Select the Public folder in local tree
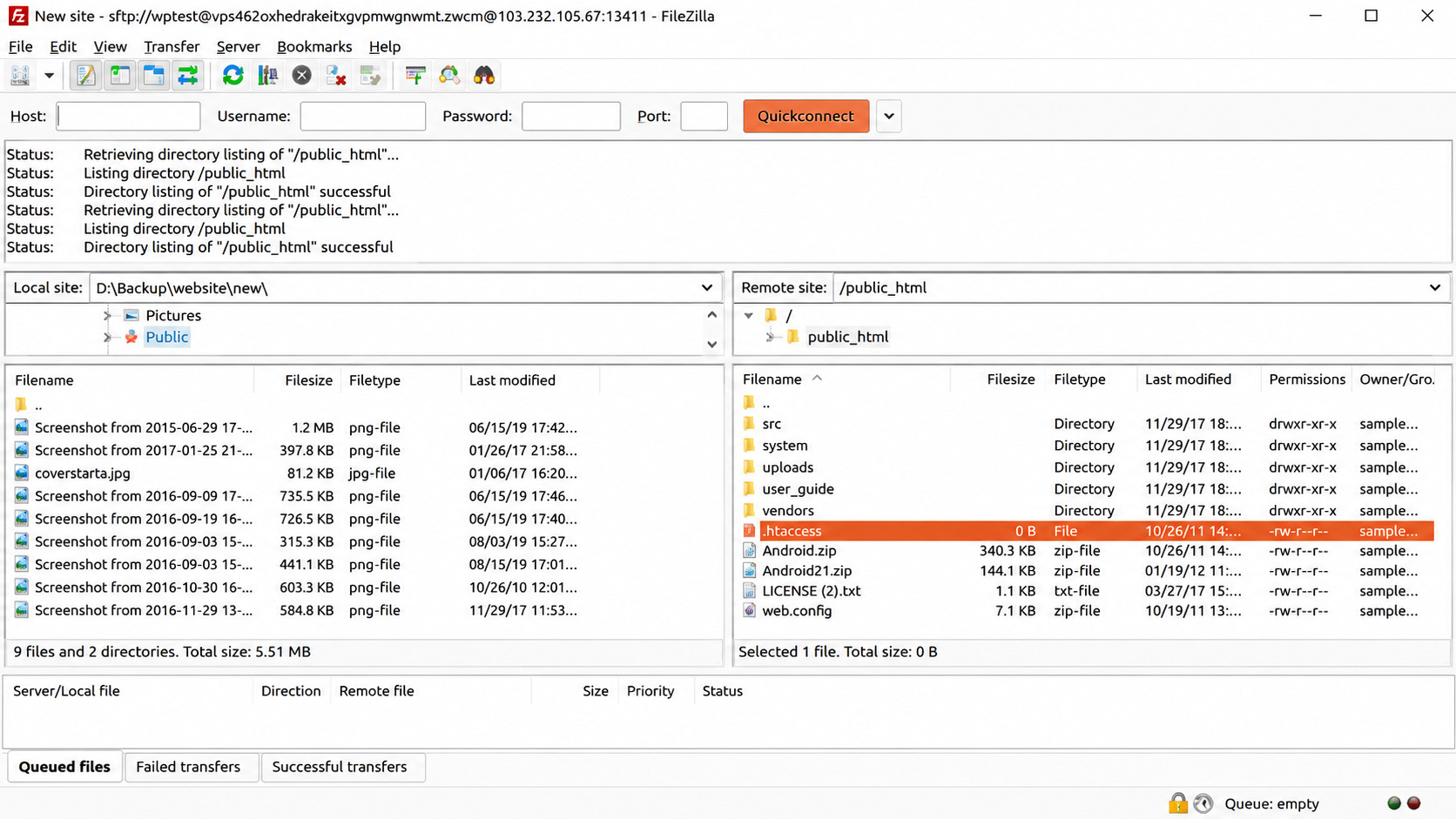The image size is (1456, 819). tap(166, 337)
